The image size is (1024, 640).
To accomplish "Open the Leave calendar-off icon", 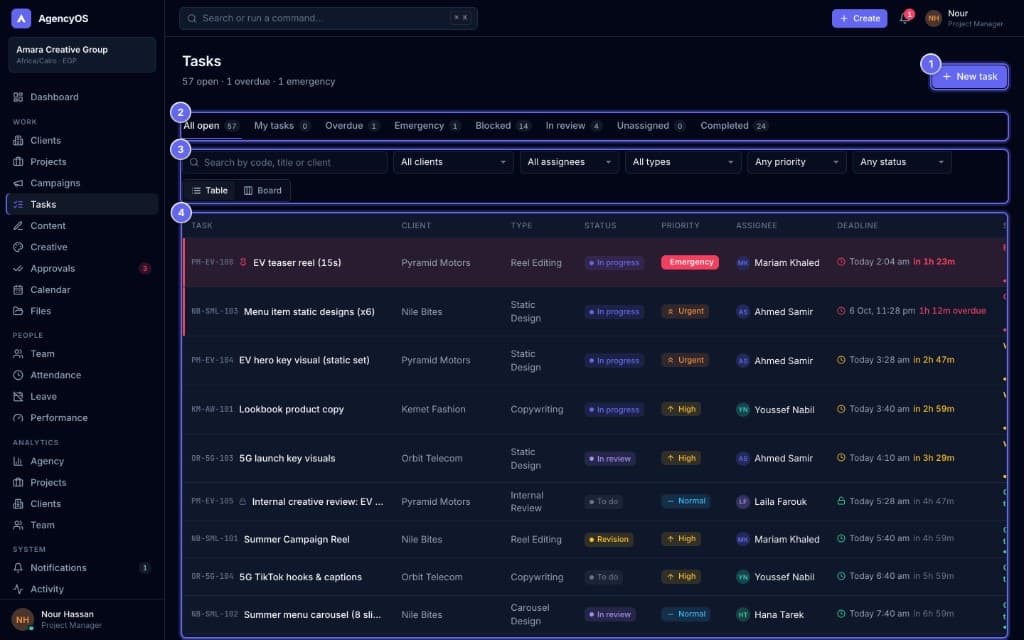I will pyautogui.click(x=18, y=396).
